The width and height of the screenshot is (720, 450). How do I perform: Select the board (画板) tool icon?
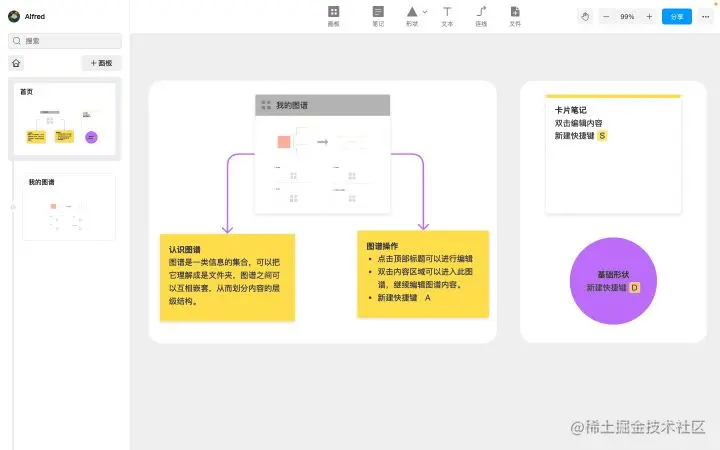point(333,11)
